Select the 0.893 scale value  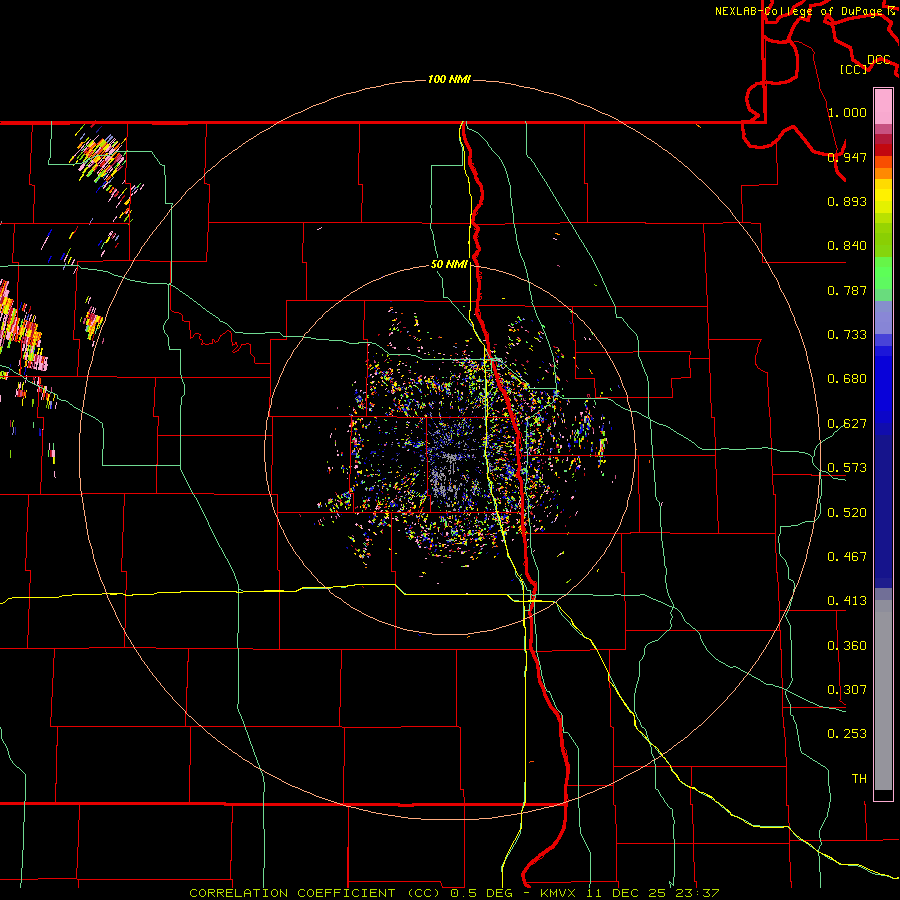click(x=847, y=201)
